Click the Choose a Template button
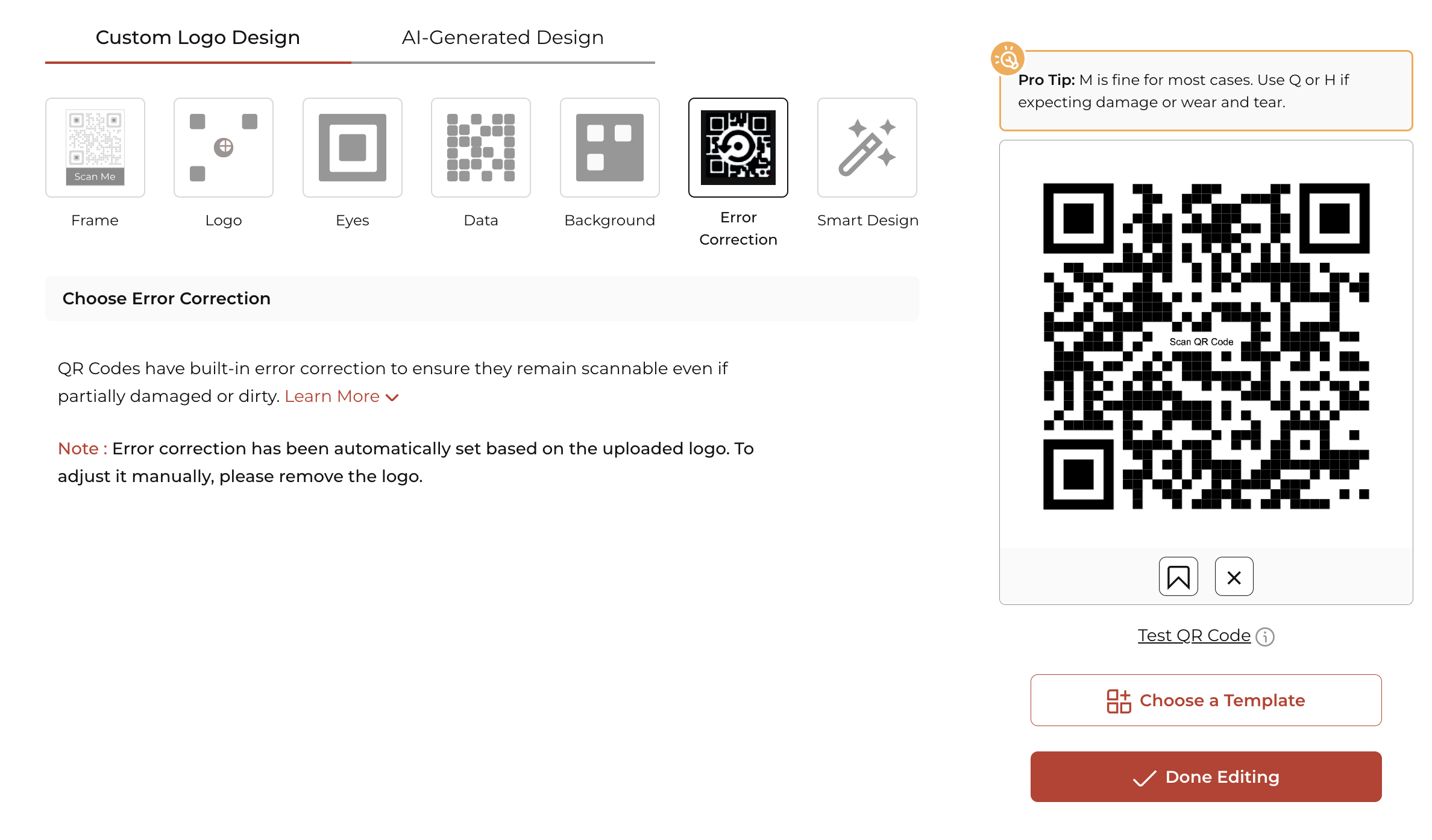This screenshot has height=840, width=1432. pyautogui.click(x=1206, y=700)
